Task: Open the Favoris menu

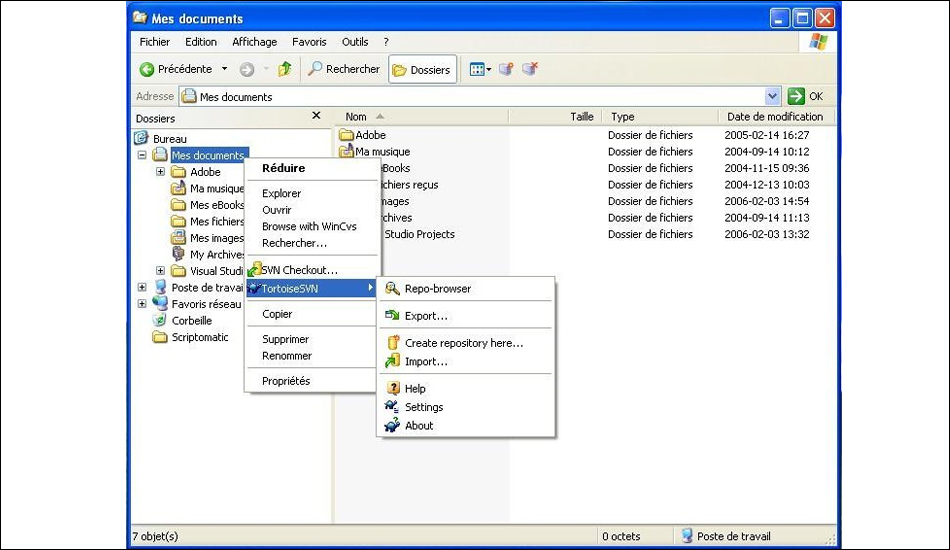Action: click(309, 42)
